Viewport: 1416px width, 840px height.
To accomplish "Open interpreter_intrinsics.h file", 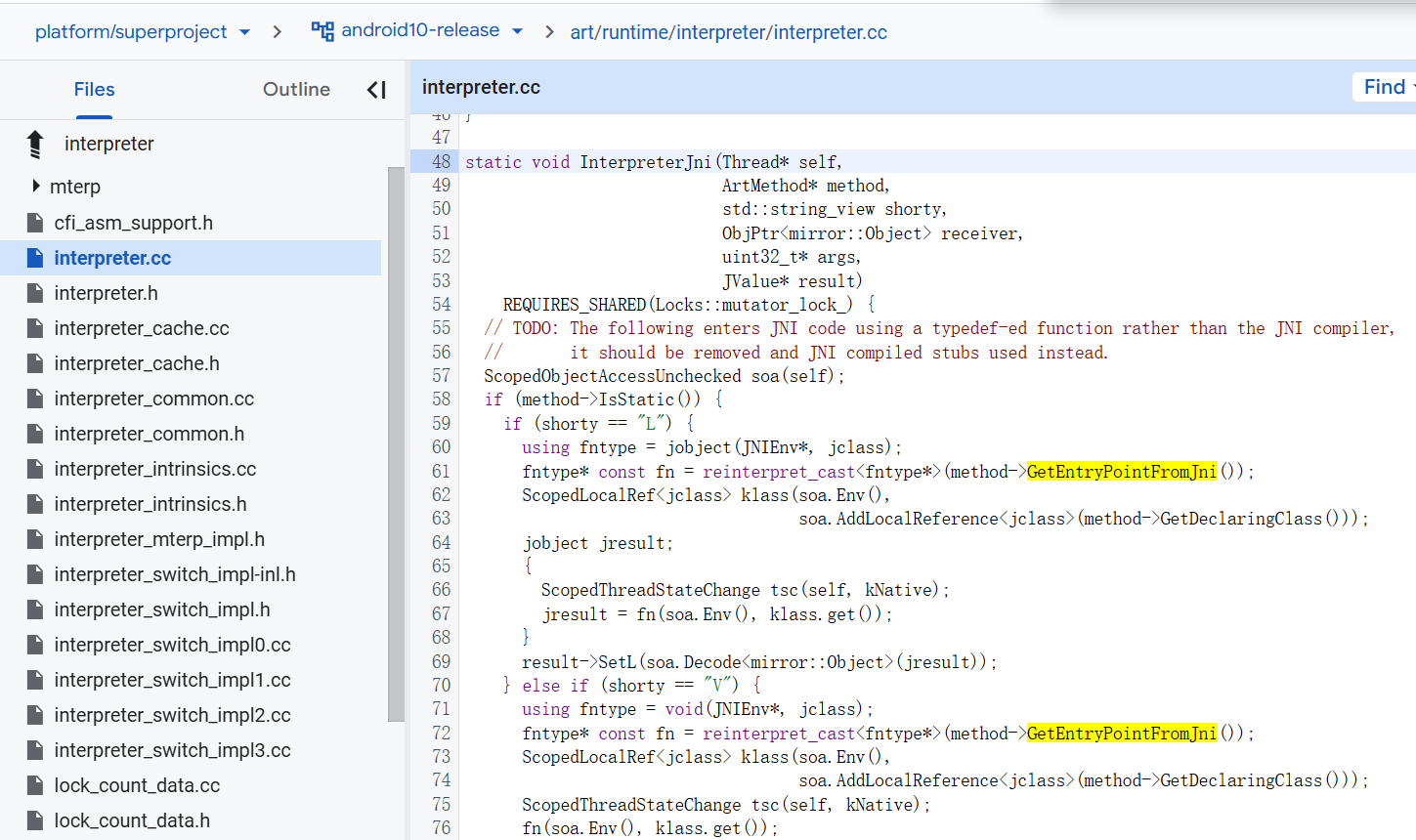I will coord(150,504).
